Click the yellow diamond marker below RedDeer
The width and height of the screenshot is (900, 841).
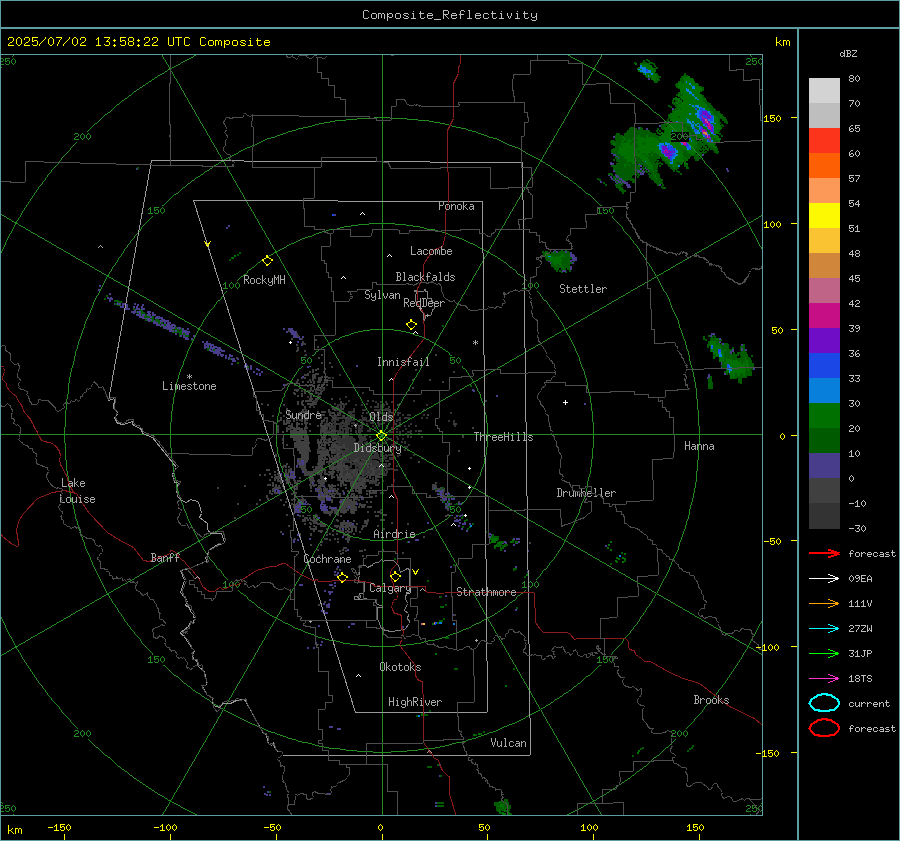click(411, 324)
